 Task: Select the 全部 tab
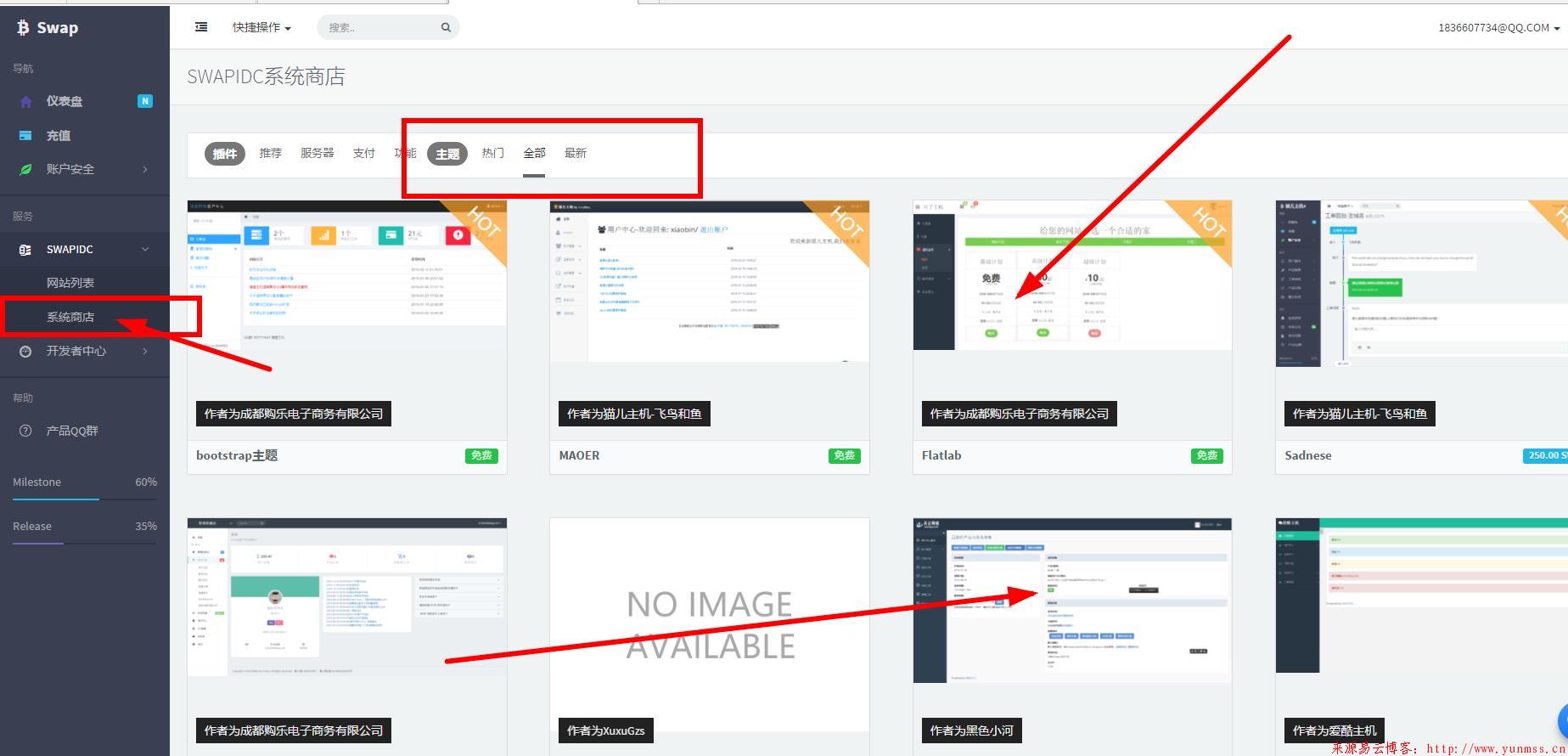tap(534, 153)
